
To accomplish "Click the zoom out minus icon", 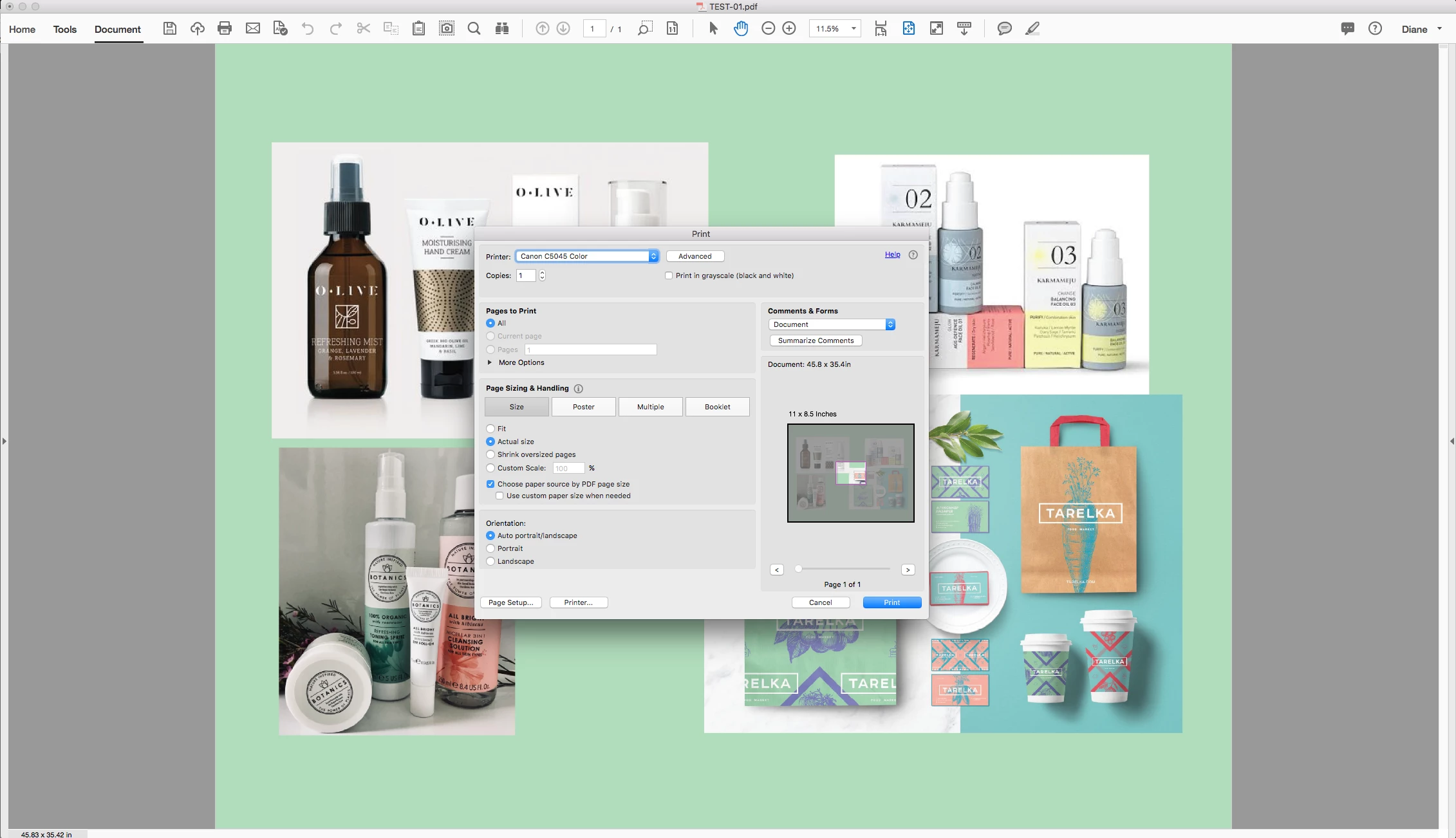I will click(768, 28).
